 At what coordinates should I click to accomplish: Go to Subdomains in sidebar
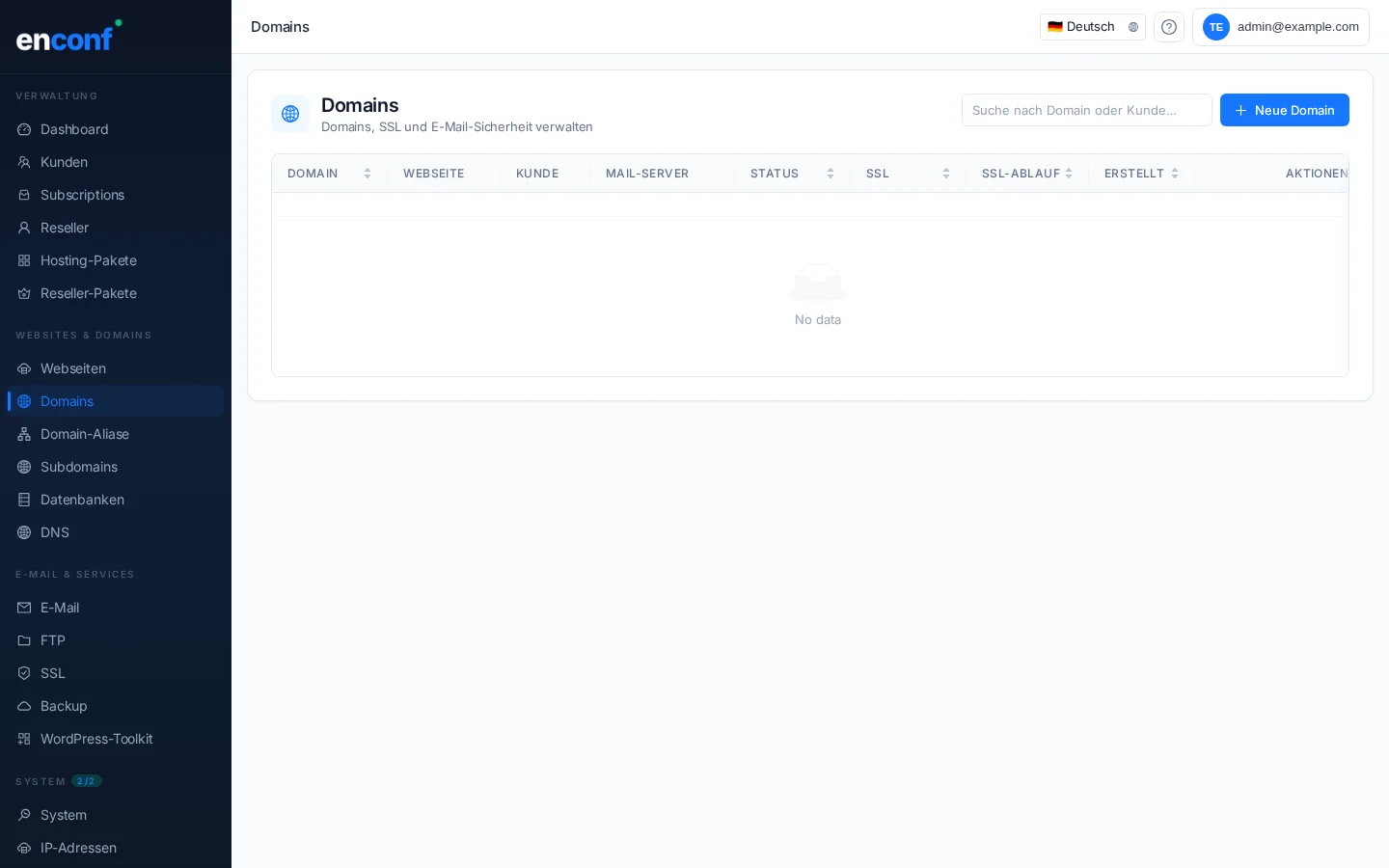[79, 467]
